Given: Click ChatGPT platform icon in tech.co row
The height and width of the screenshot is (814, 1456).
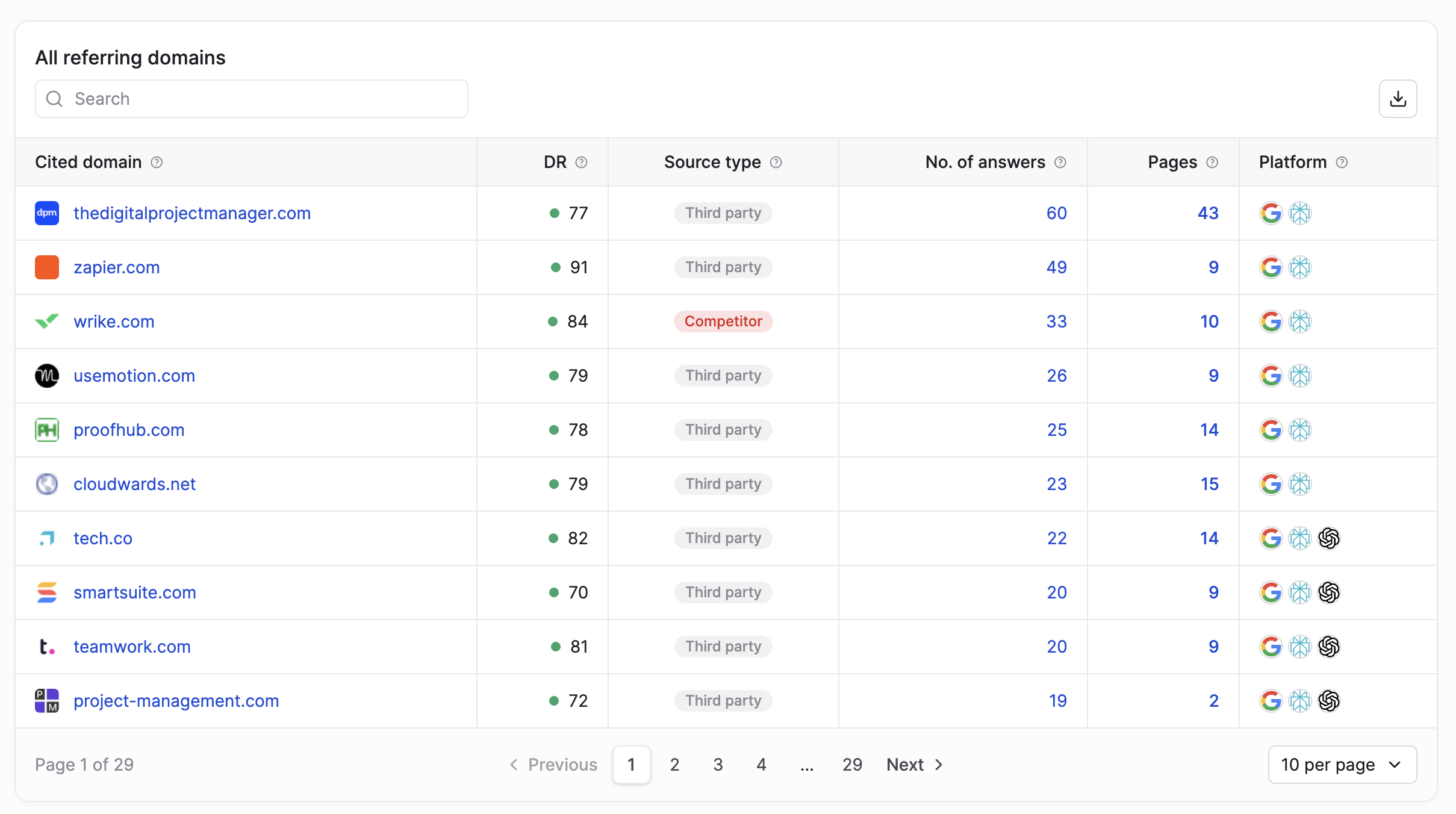Looking at the screenshot, I should coord(1329,538).
